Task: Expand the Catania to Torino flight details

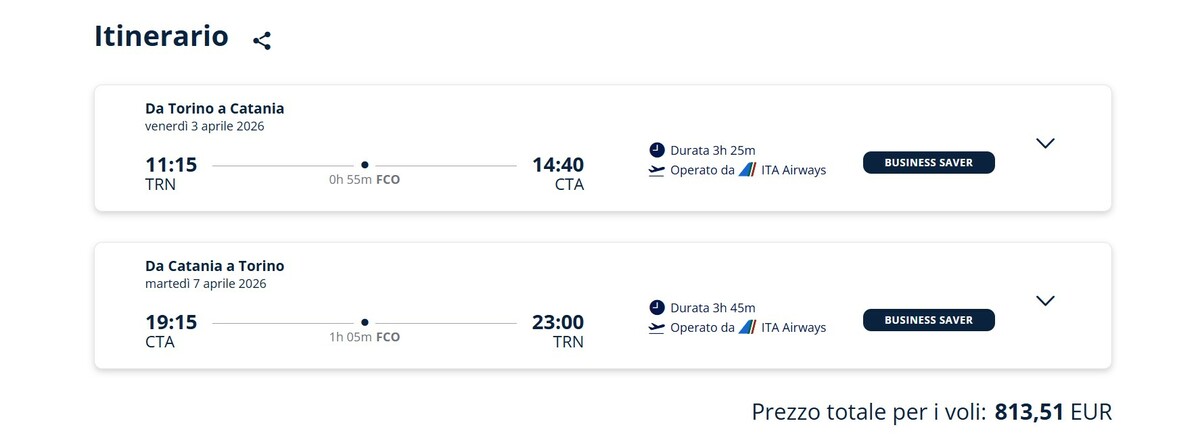Action: tap(1045, 300)
